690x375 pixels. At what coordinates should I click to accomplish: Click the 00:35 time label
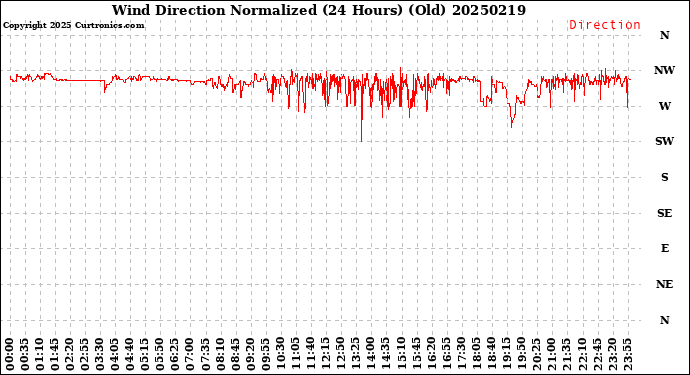tap(25, 355)
